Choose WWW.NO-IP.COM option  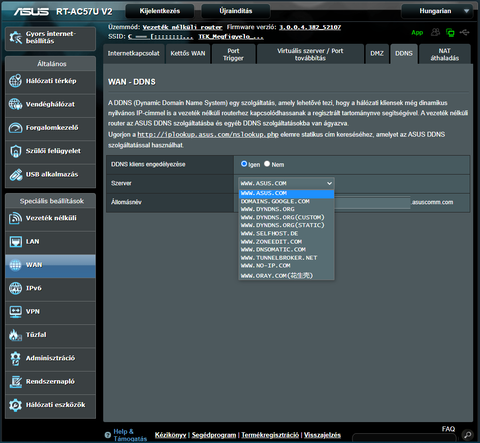[x=286, y=266]
